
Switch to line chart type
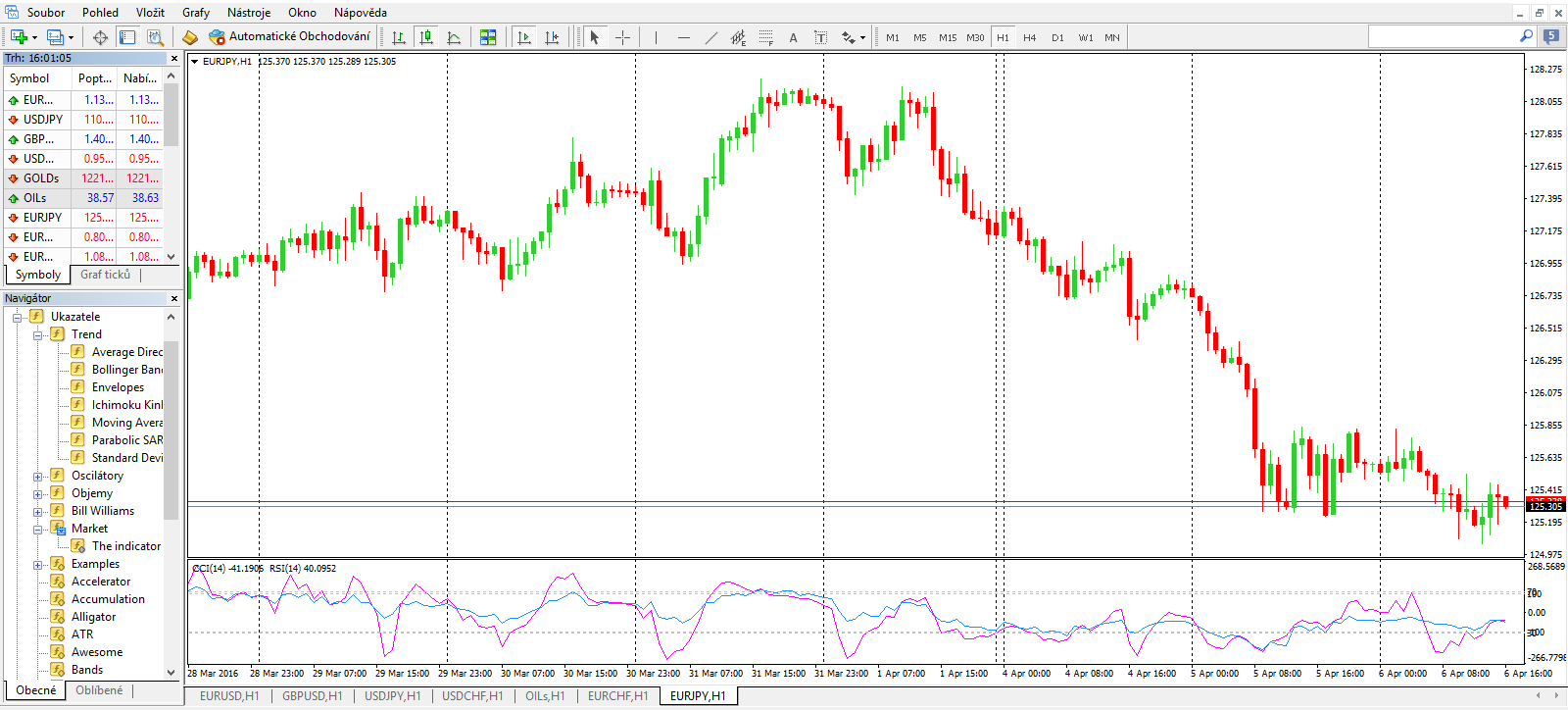click(x=454, y=37)
